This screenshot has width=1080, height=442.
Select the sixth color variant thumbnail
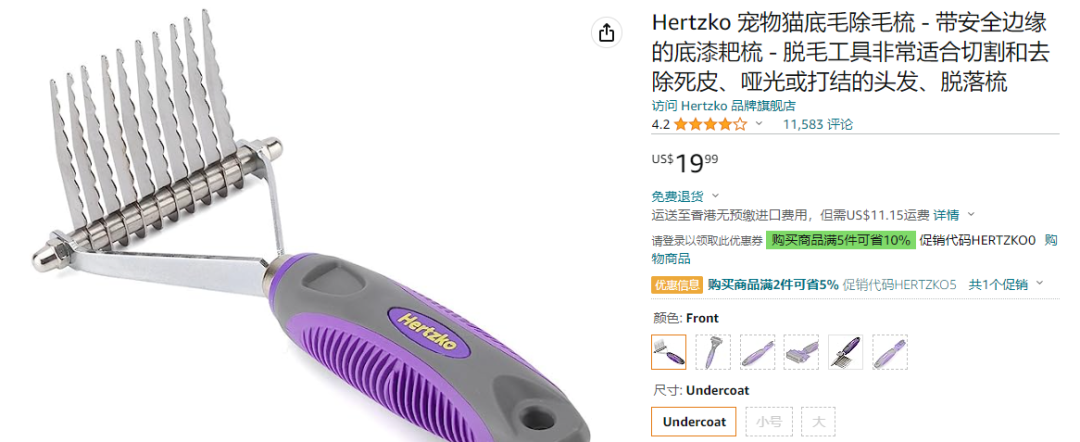pyautogui.click(x=889, y=352)
